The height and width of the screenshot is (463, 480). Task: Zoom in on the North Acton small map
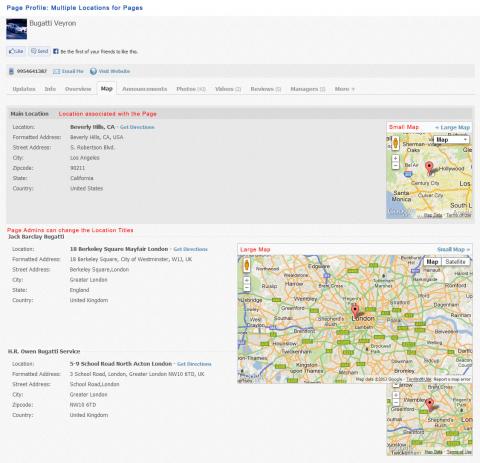[395, 395]
